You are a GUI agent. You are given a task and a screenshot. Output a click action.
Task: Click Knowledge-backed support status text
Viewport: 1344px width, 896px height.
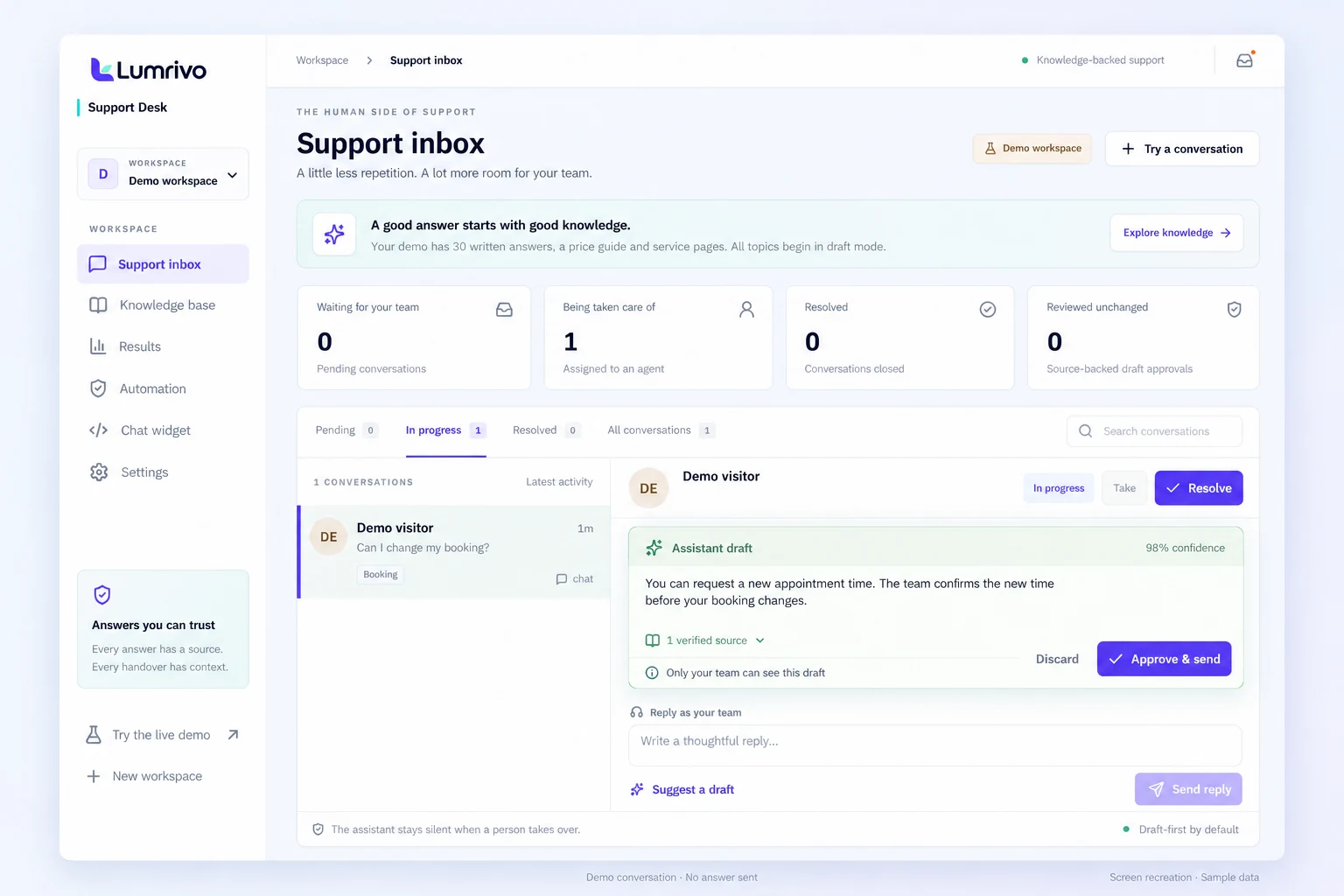[1100, 60]
